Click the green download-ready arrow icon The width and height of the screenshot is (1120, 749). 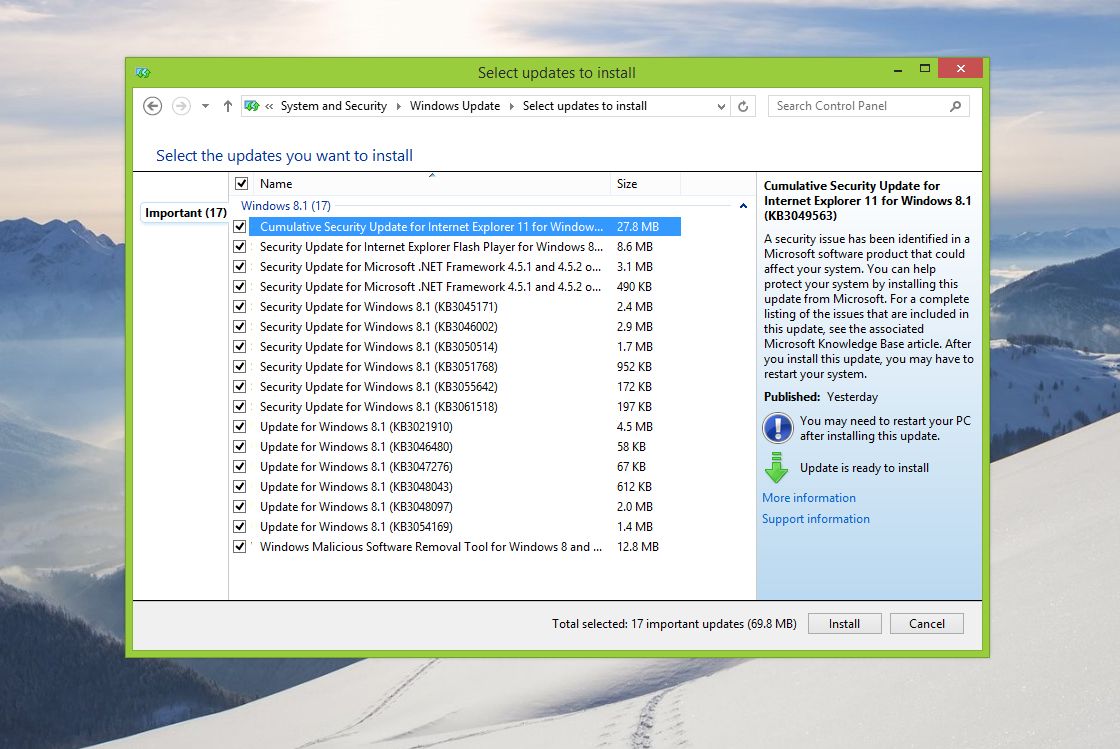(x=776, y=468)
